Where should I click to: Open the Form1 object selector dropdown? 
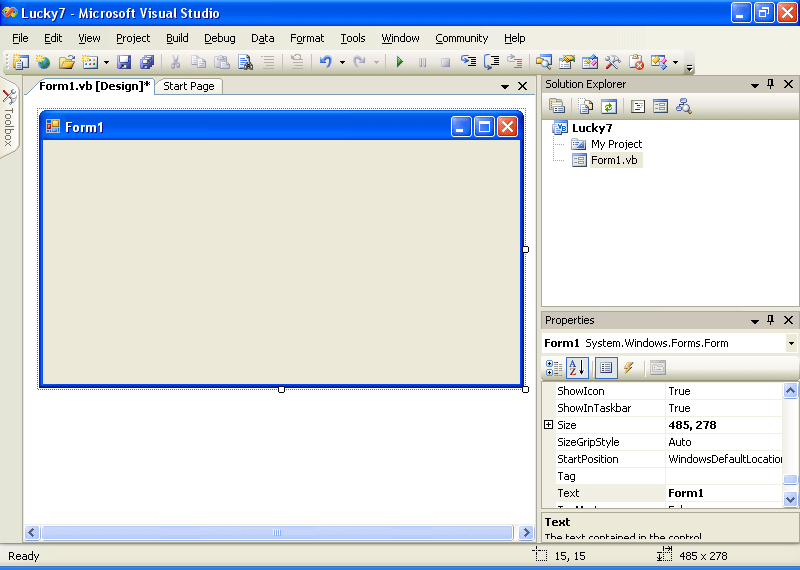click(x=791, y=343)
